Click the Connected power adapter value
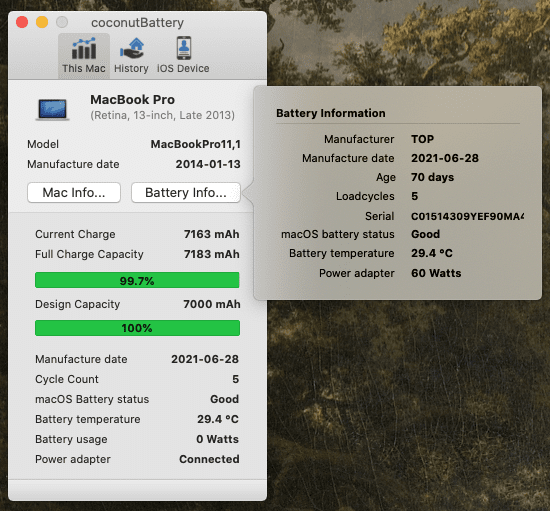550x511 pixels. pos(209,459)
